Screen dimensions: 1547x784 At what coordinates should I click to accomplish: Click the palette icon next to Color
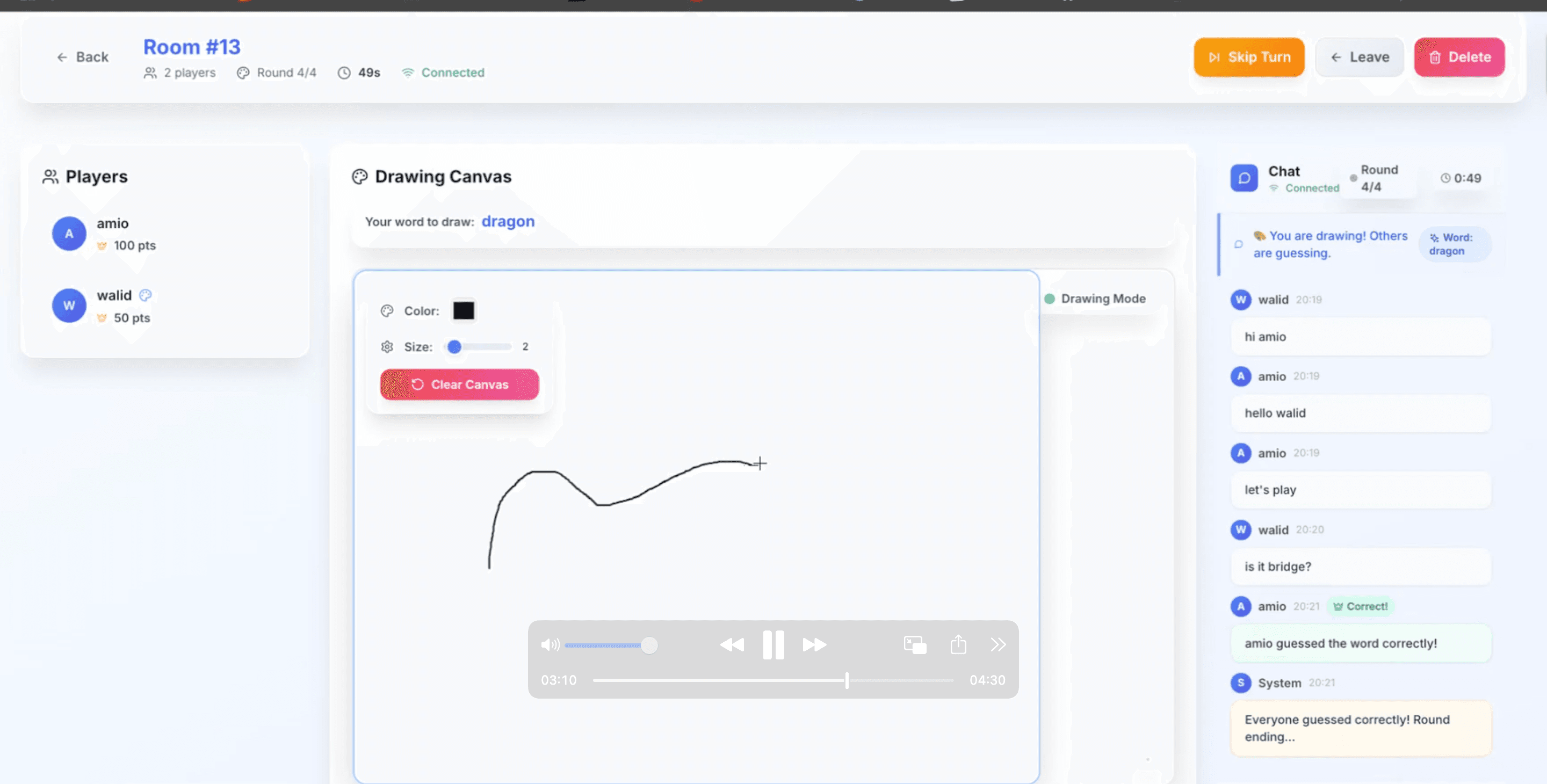click(387, 310)
